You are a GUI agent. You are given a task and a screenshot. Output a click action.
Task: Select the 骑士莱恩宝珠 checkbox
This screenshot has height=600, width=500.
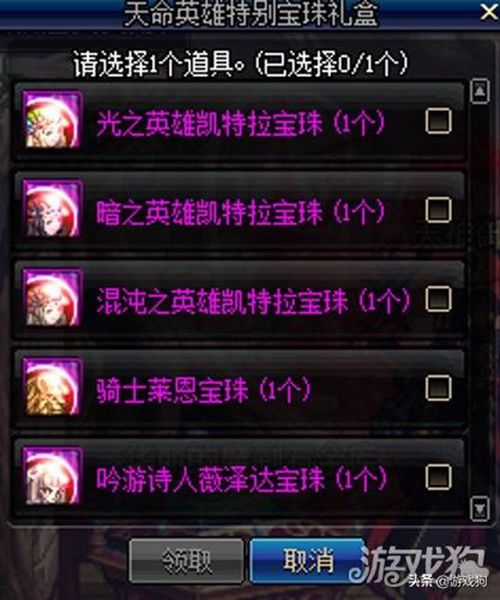point(438,387)
